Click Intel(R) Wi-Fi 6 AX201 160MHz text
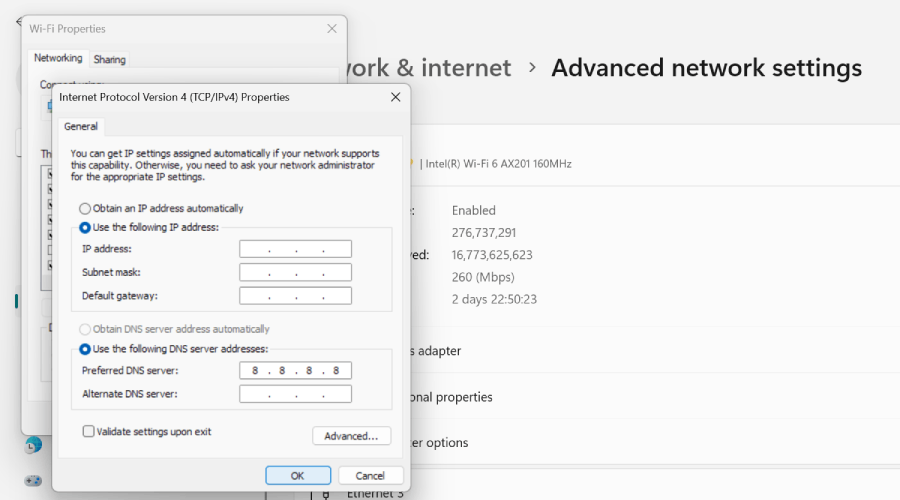This screenshot has height=500, width=900. [x=498, y=164]
